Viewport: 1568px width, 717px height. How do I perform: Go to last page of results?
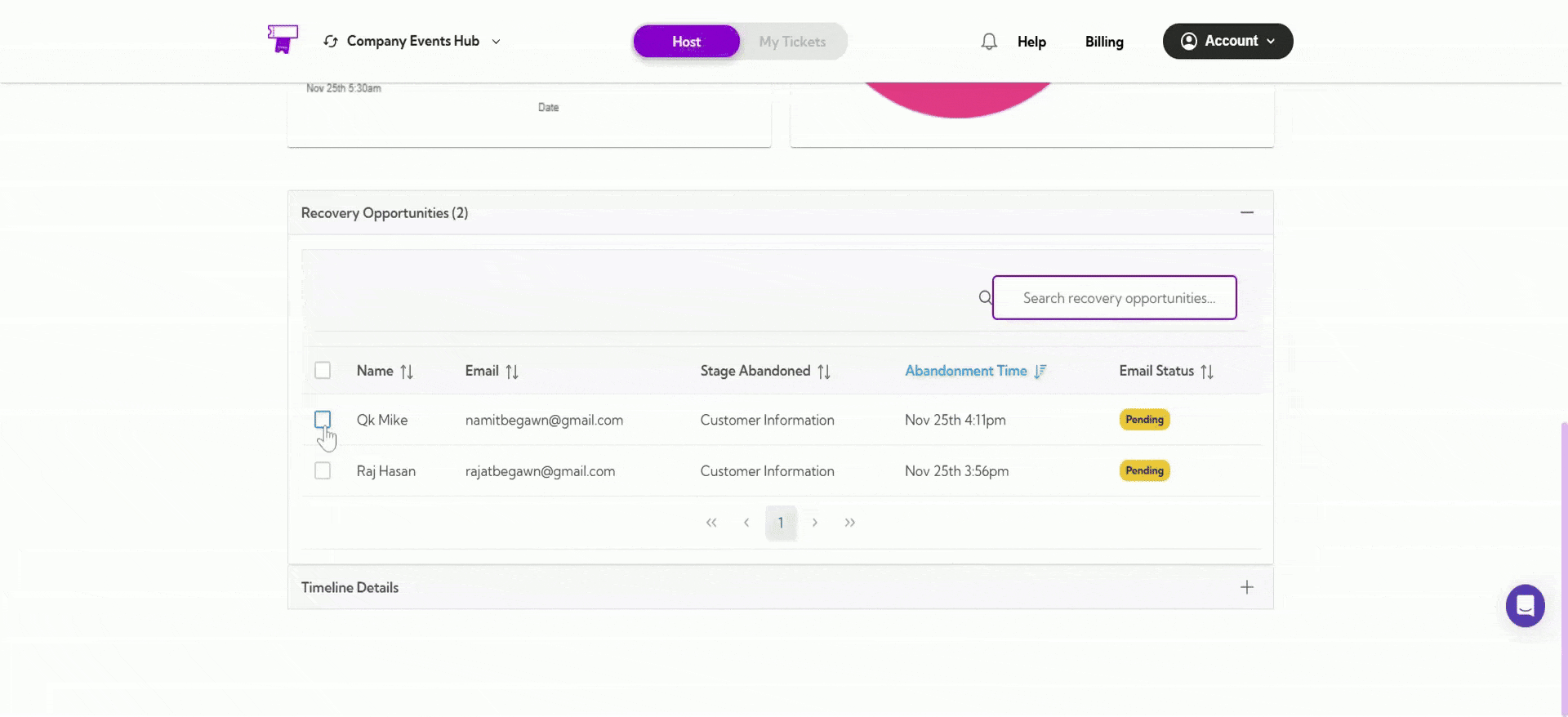850,523
